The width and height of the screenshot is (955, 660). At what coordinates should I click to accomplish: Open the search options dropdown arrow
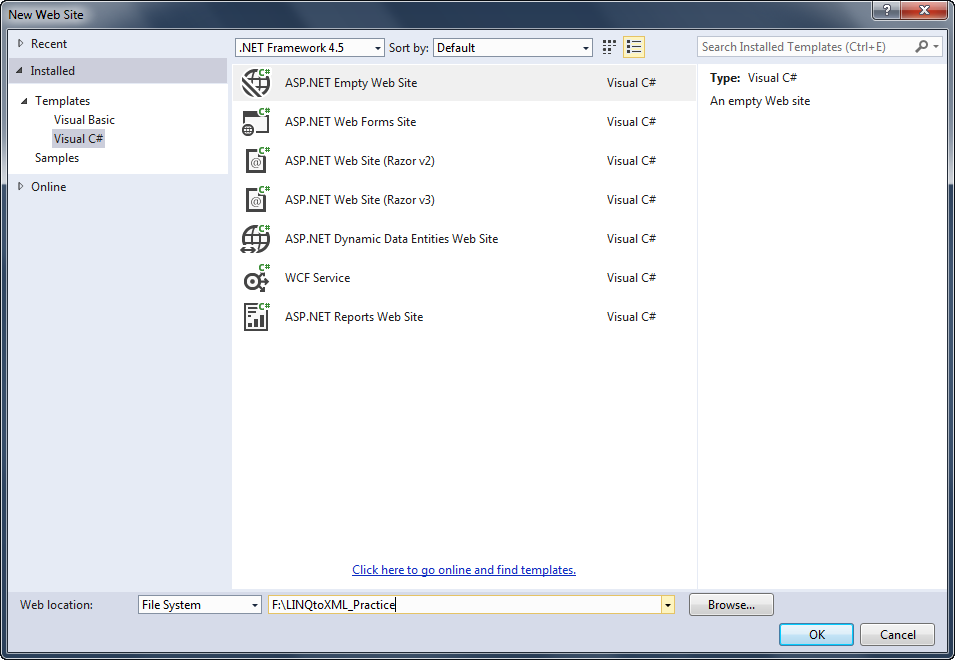[x=936, y=47]
